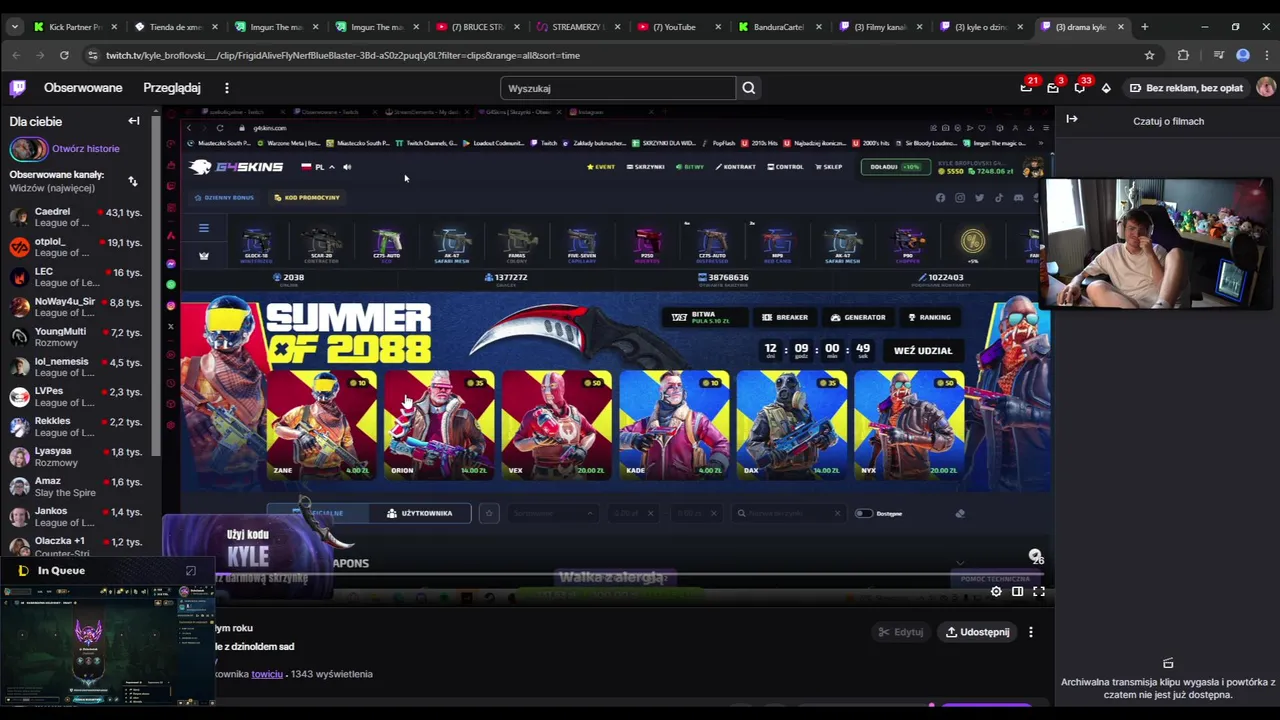1280x720 pixels.
Task: Open the Otwórz historie link
Action: (x=86, y=149)
